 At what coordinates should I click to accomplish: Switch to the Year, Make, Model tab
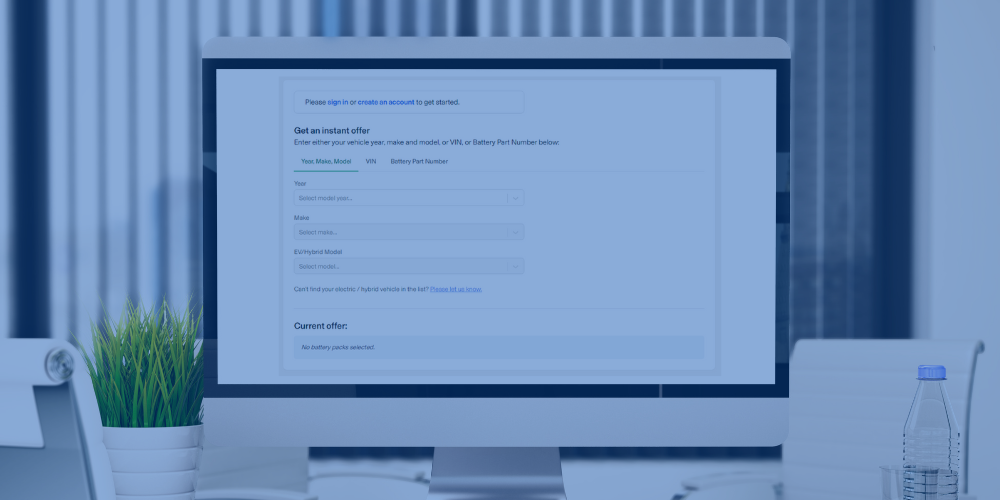point(326,161)
